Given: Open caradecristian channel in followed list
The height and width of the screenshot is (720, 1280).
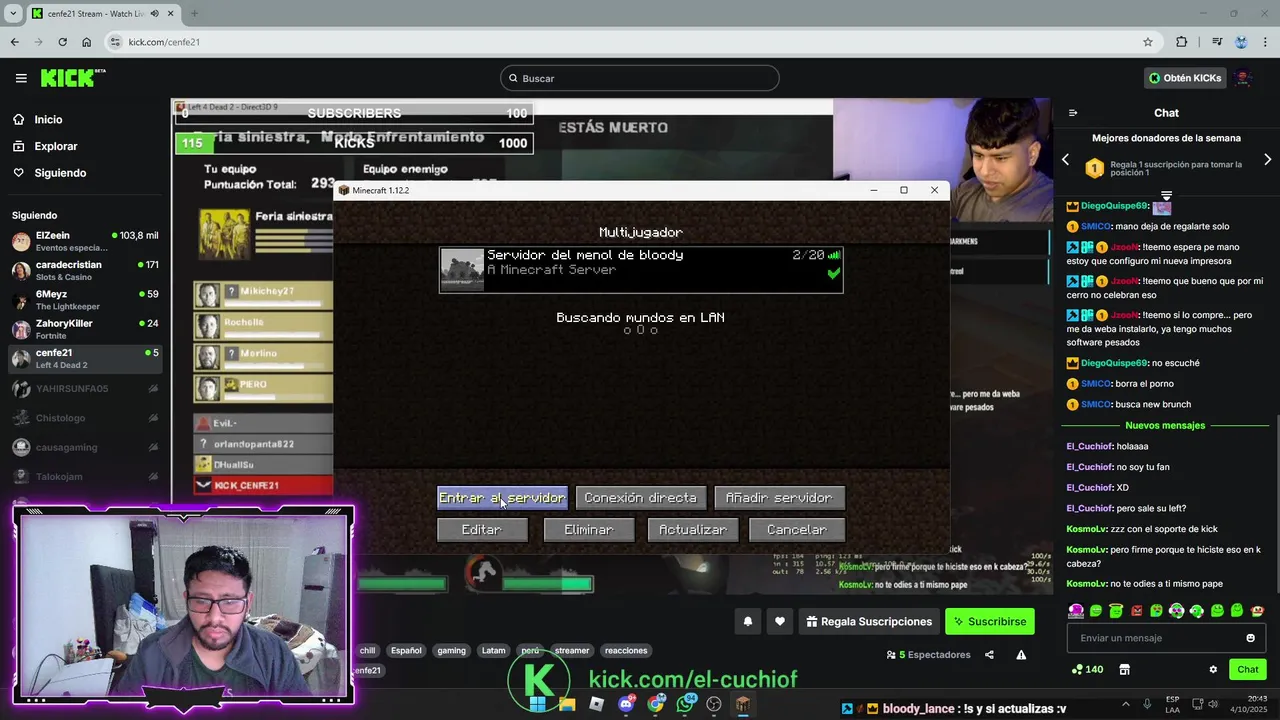Looking at the screenshot, I should [85, 271].
